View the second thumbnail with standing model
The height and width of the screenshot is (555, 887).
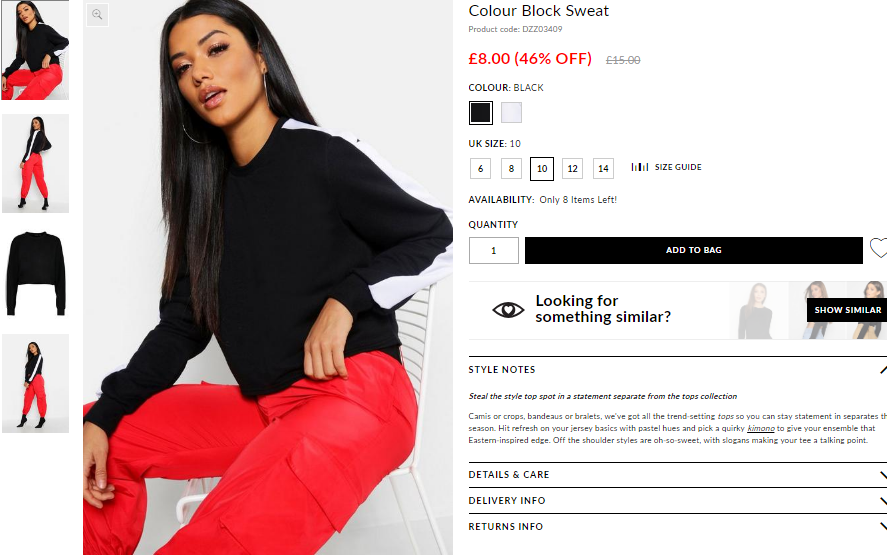click(x=36, y=164)
